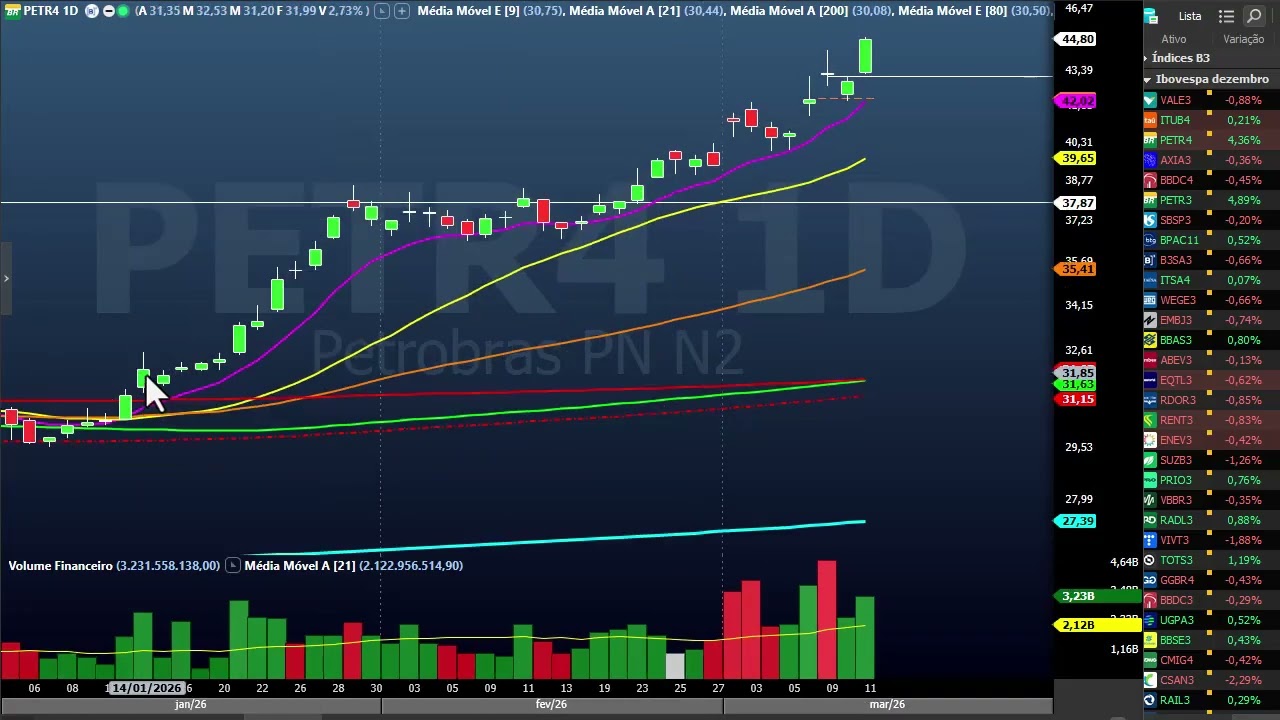Click the EQTL3 logo icon
Screen dimensions: 1280x720
1150,380
